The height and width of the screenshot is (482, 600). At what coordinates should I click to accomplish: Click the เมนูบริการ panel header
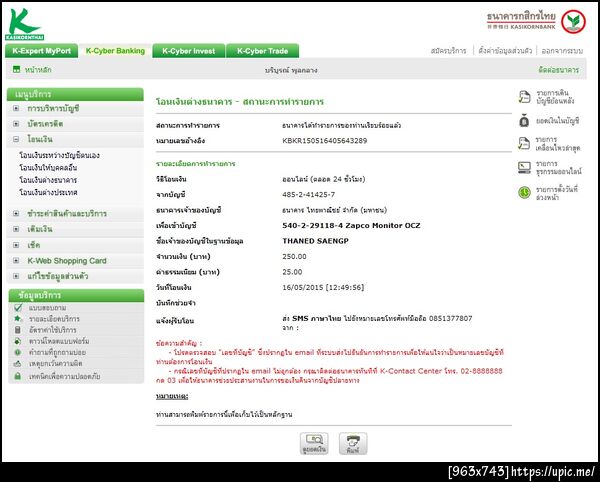pos(75,94)
